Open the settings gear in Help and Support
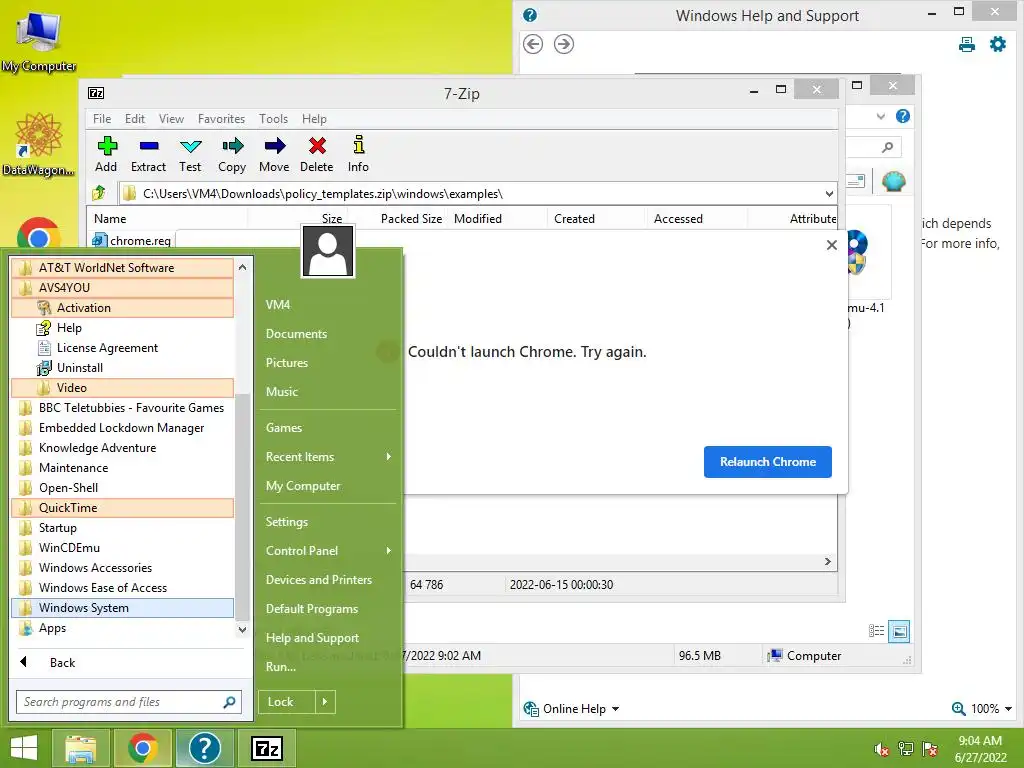Viewport: 1024px width, 768px height. coord(998,44)
